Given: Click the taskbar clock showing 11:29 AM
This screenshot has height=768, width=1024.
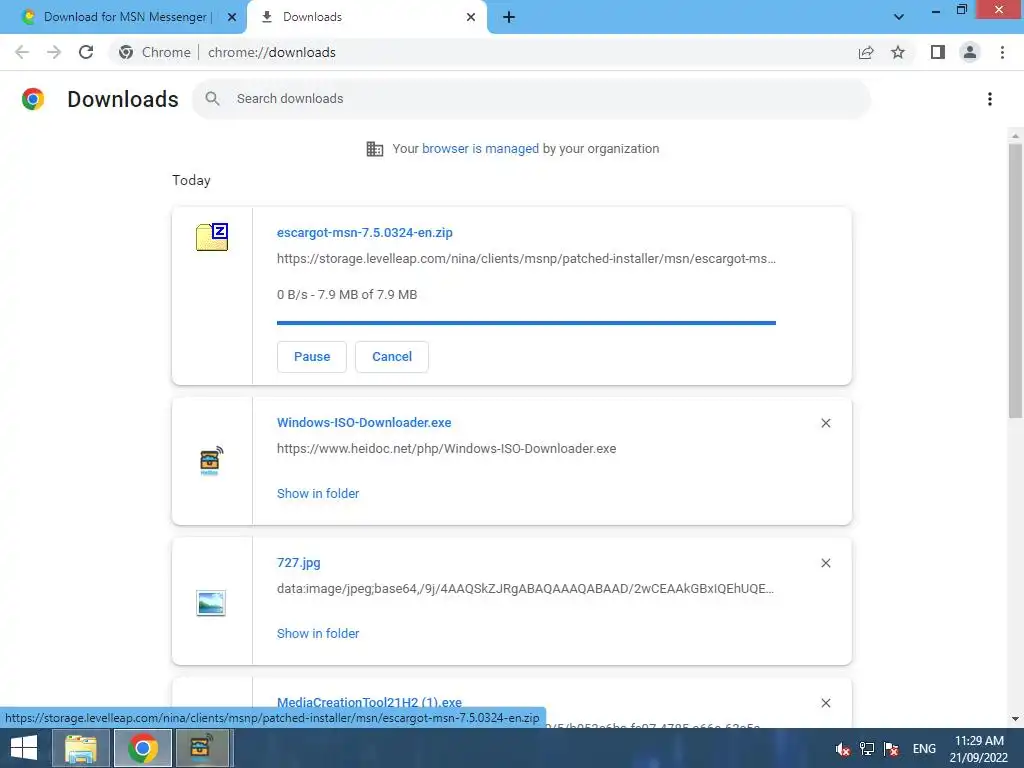Looking at the screenshot, I should coord(978,748).
